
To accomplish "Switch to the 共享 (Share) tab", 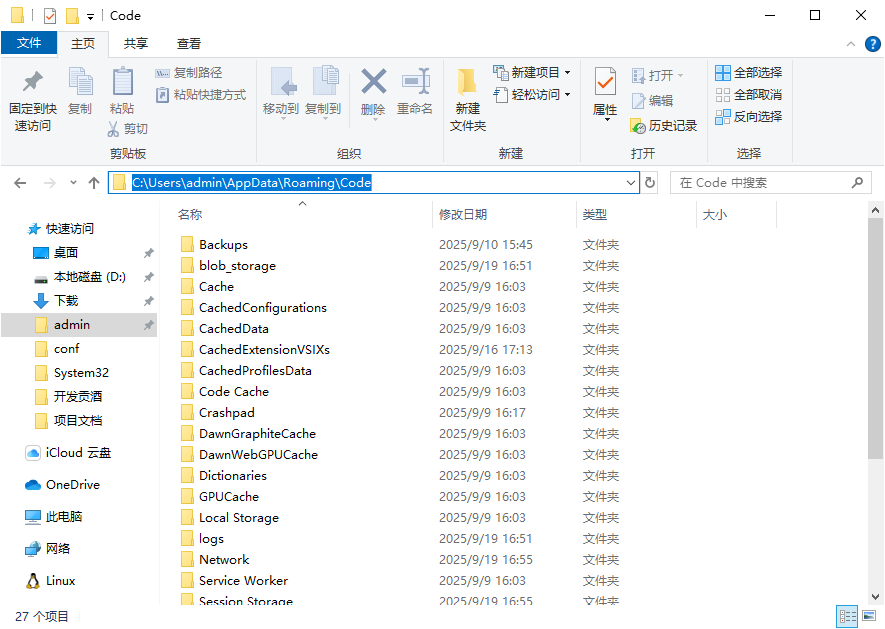I will (x=135, y=43).
